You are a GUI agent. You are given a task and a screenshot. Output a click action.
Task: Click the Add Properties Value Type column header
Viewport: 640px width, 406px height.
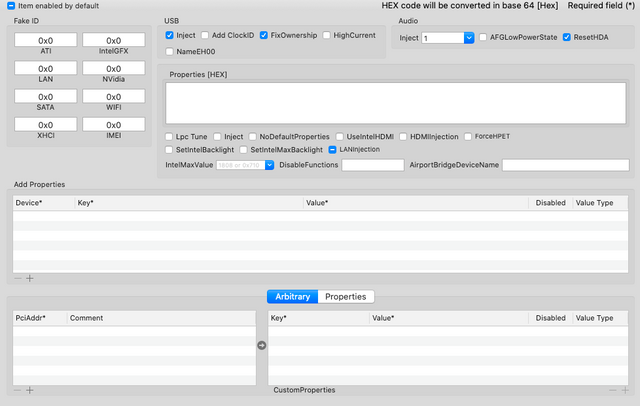(x=600, y=203)
